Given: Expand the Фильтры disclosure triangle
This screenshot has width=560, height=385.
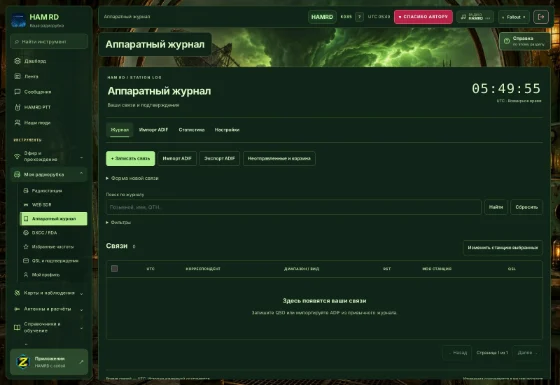Looking at the screenshot, I should pyautogui.click(x=107, y=222).
